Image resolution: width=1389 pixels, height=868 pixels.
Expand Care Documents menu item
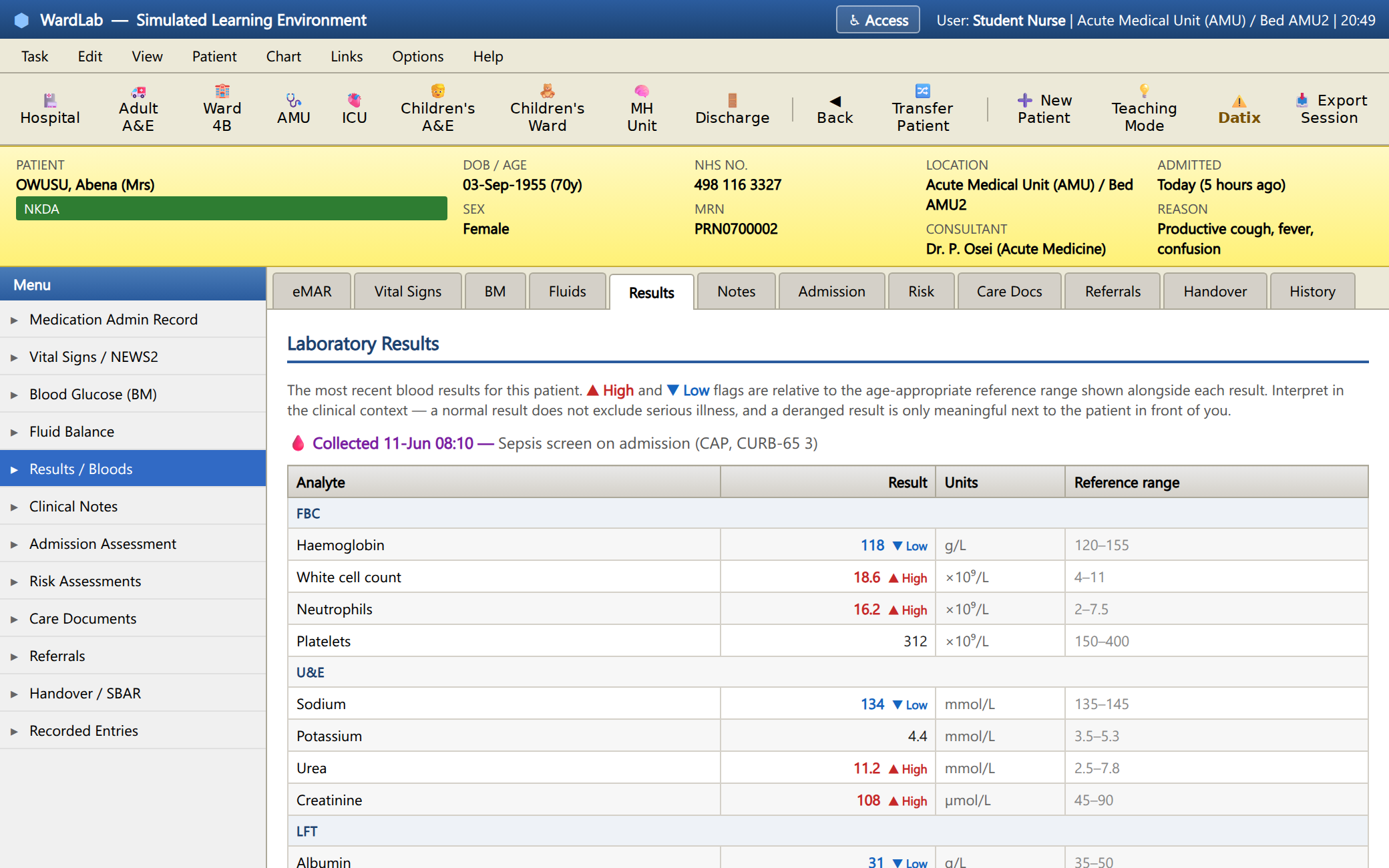pos(133,619)
